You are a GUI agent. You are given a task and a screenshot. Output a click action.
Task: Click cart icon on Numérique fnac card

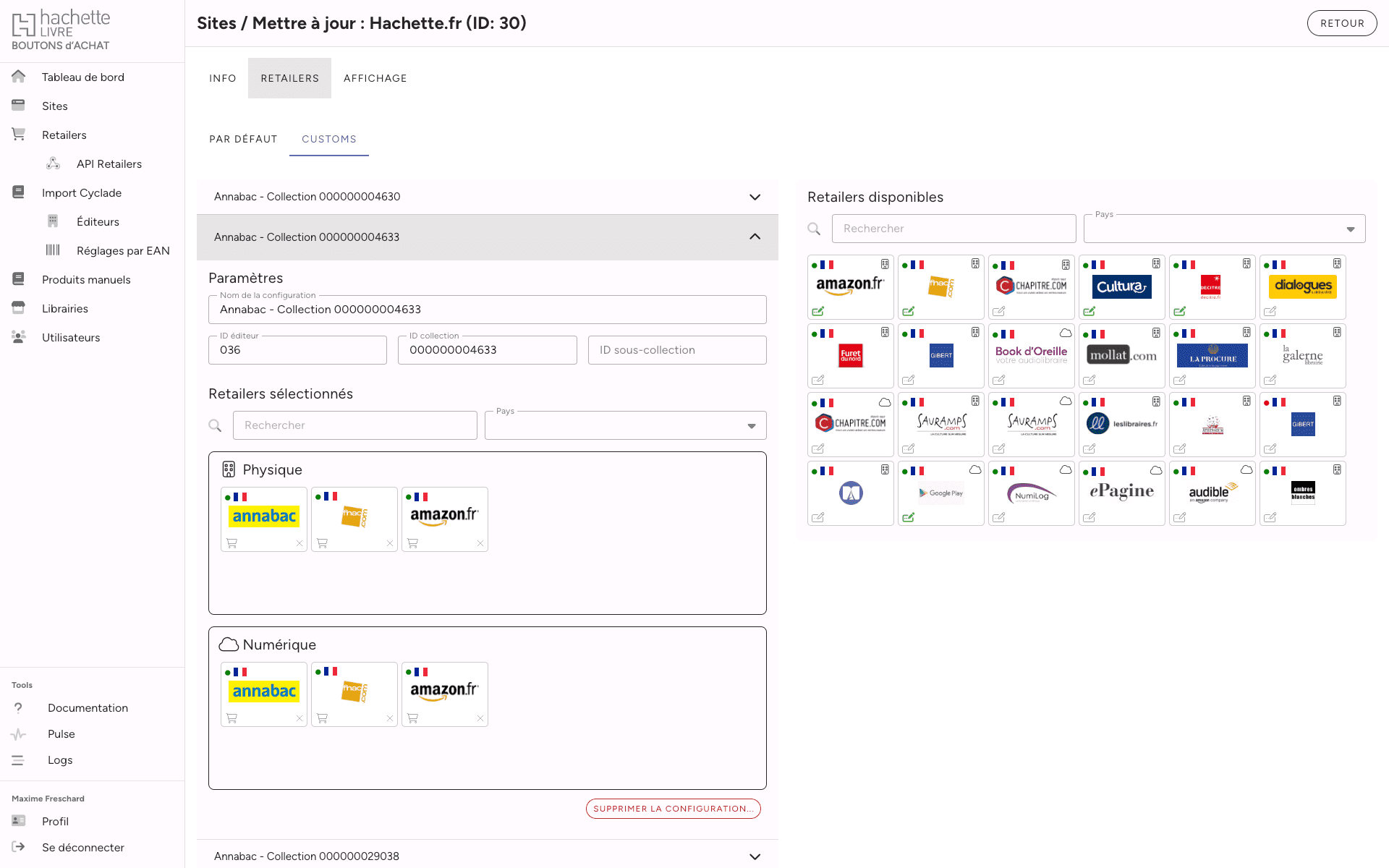pos(323,718)
